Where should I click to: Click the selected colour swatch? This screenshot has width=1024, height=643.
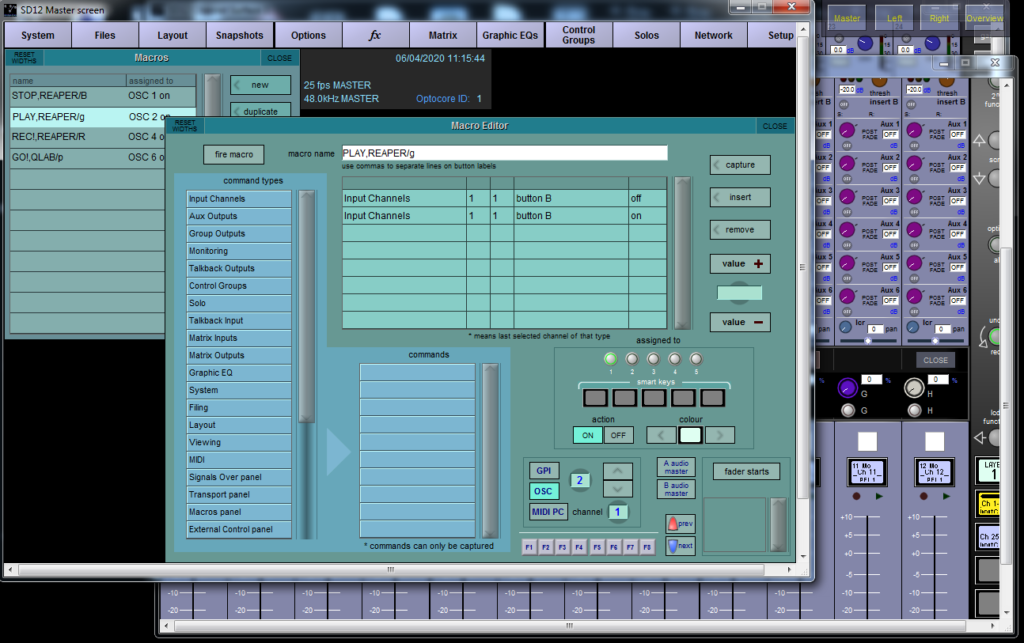click(x=690, y=435)
